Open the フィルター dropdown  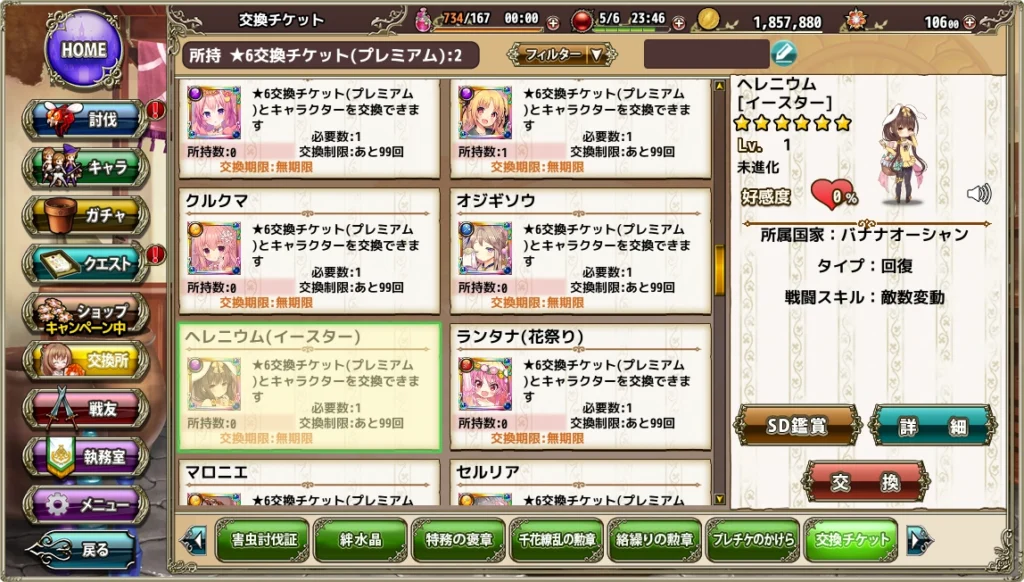pos(562,55)
